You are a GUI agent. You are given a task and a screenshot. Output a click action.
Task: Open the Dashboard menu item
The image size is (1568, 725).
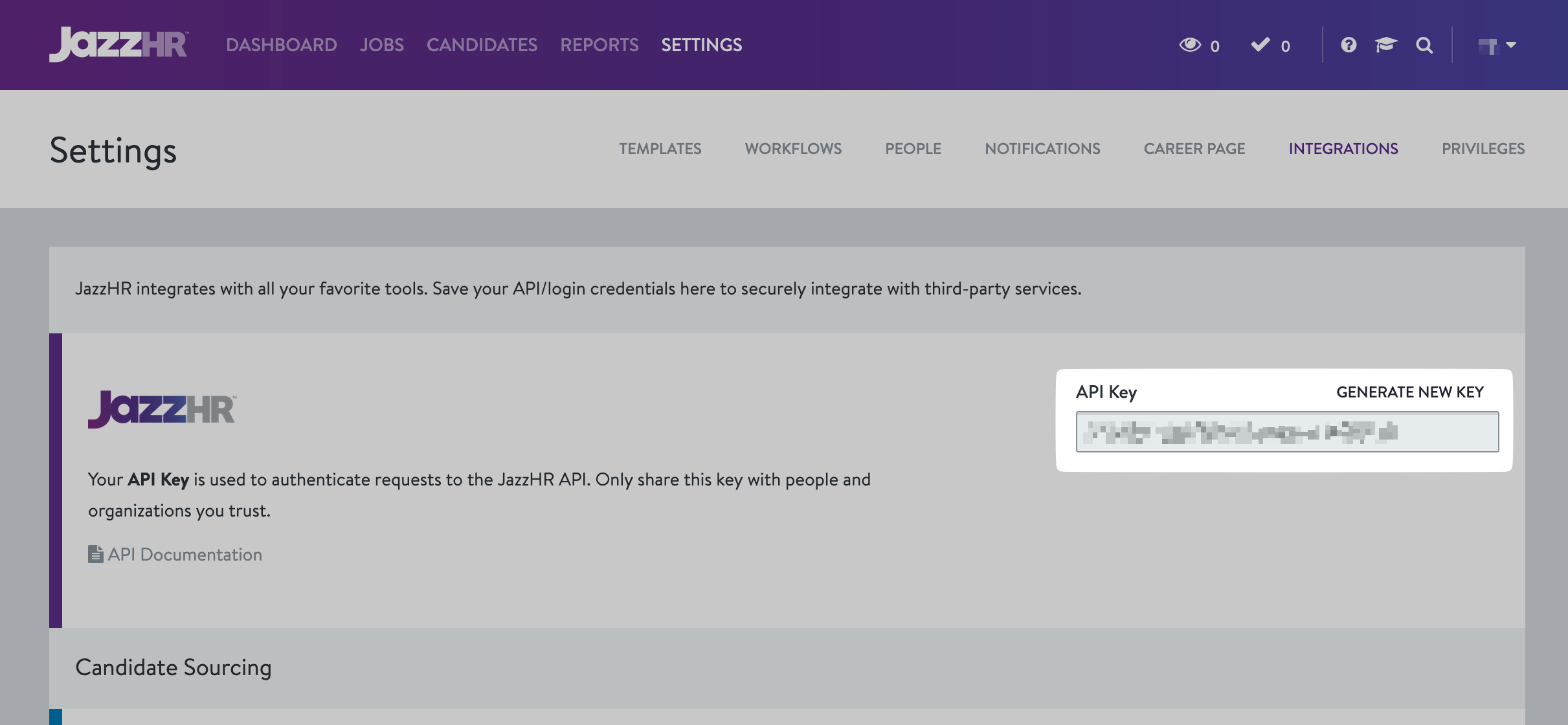pos(281,45)
